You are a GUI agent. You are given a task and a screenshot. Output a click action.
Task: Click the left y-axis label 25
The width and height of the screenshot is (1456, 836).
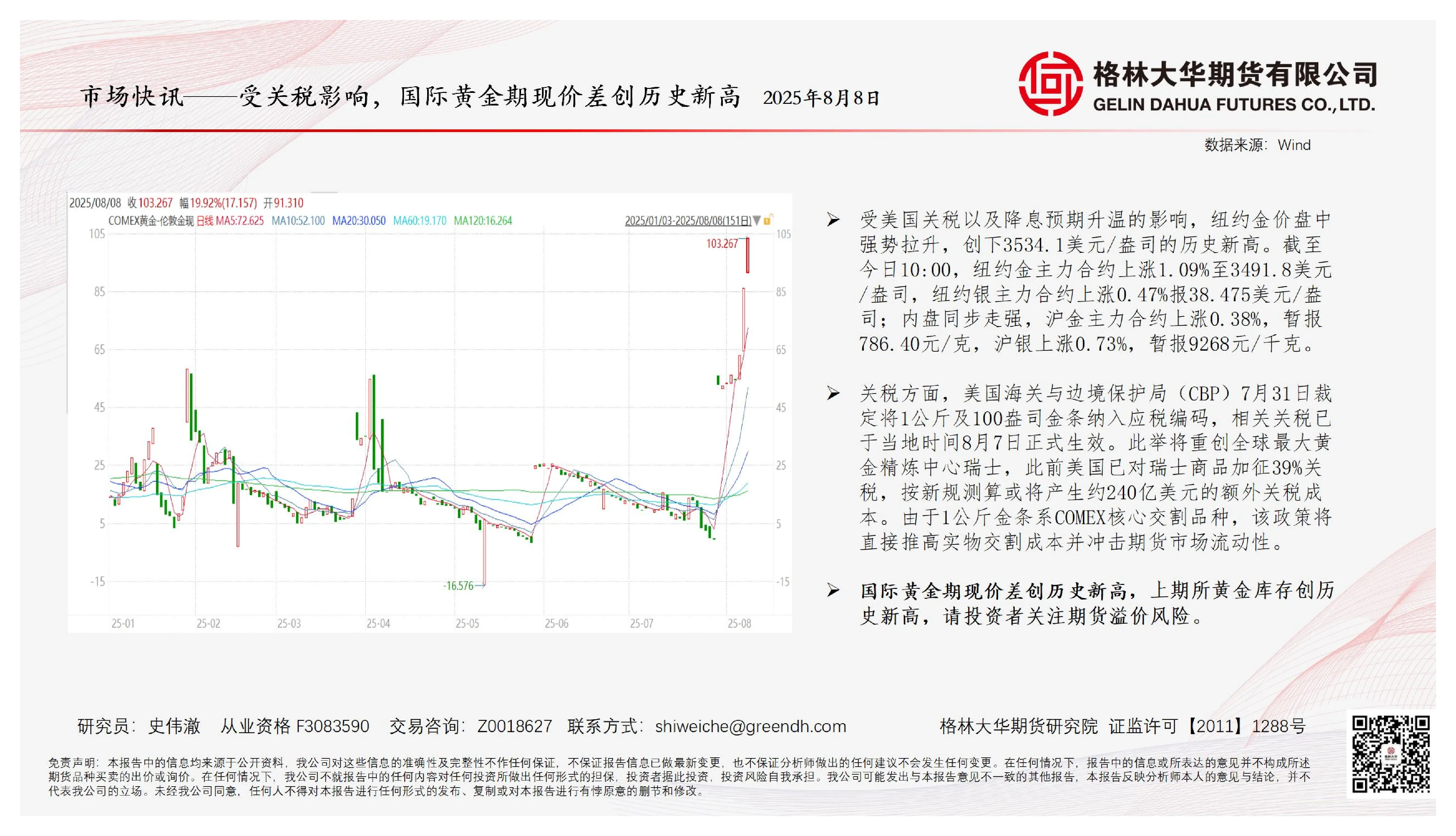click(x=100, y=465)
